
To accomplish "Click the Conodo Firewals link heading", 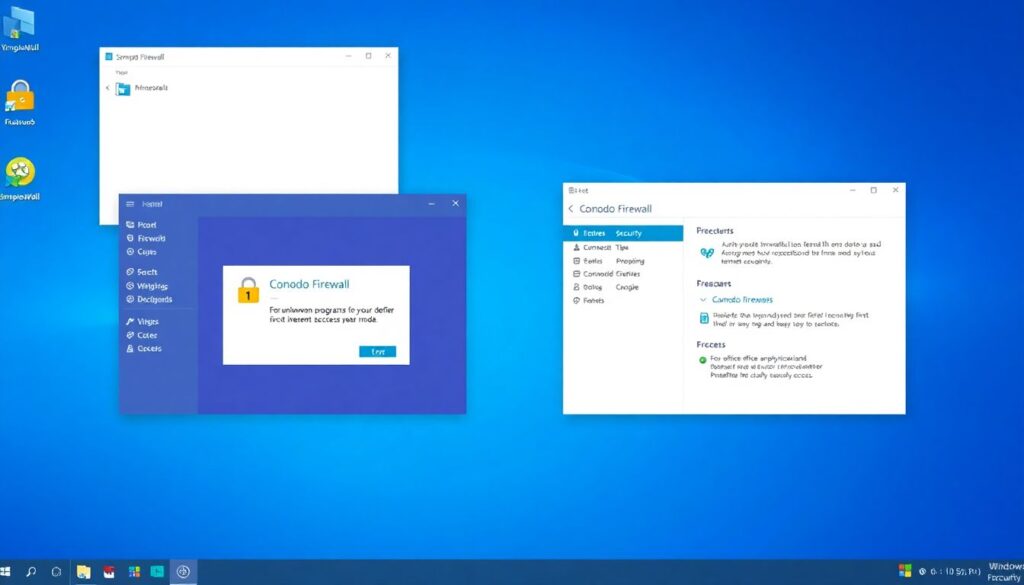I will [742, 300].
